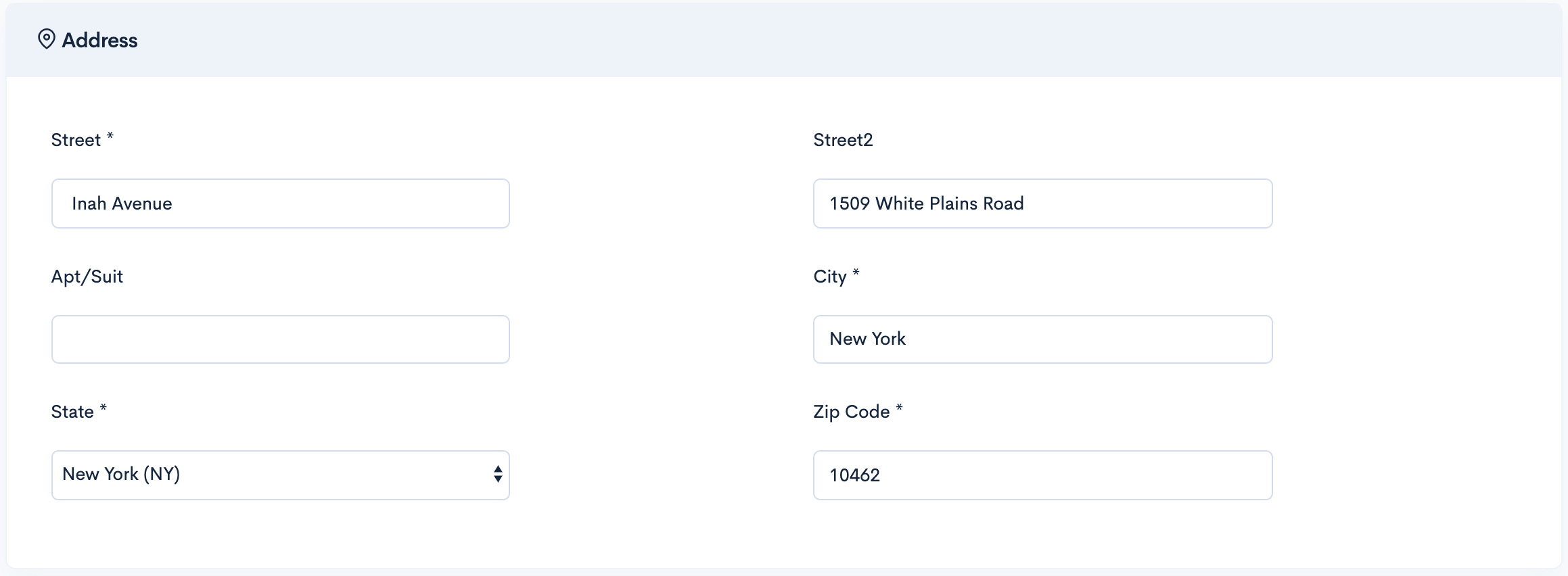Click the required asterisk next to Zip Code
This screenshot has width=1568, height=576.
(x=899, y=408)
